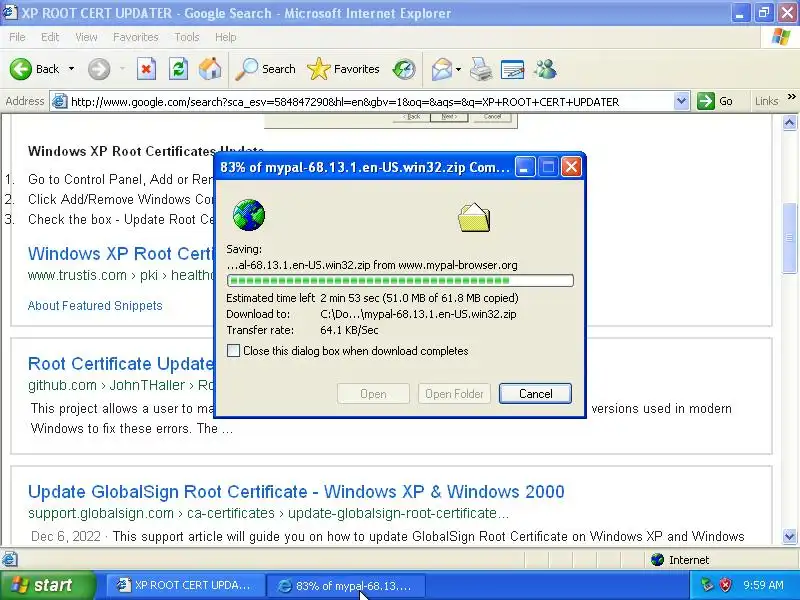Click the Go button beside address bar
Image resolution: width=800 pixels, height=600 pixels.
715,101
